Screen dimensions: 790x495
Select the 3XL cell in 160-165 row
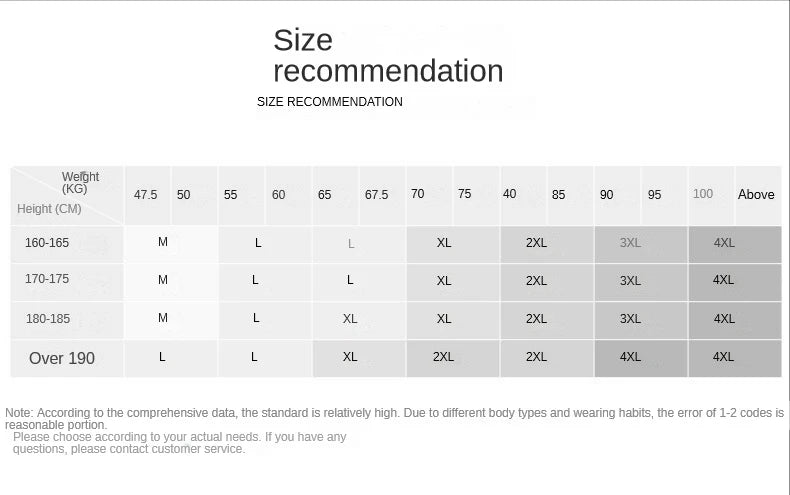(630, 243)
